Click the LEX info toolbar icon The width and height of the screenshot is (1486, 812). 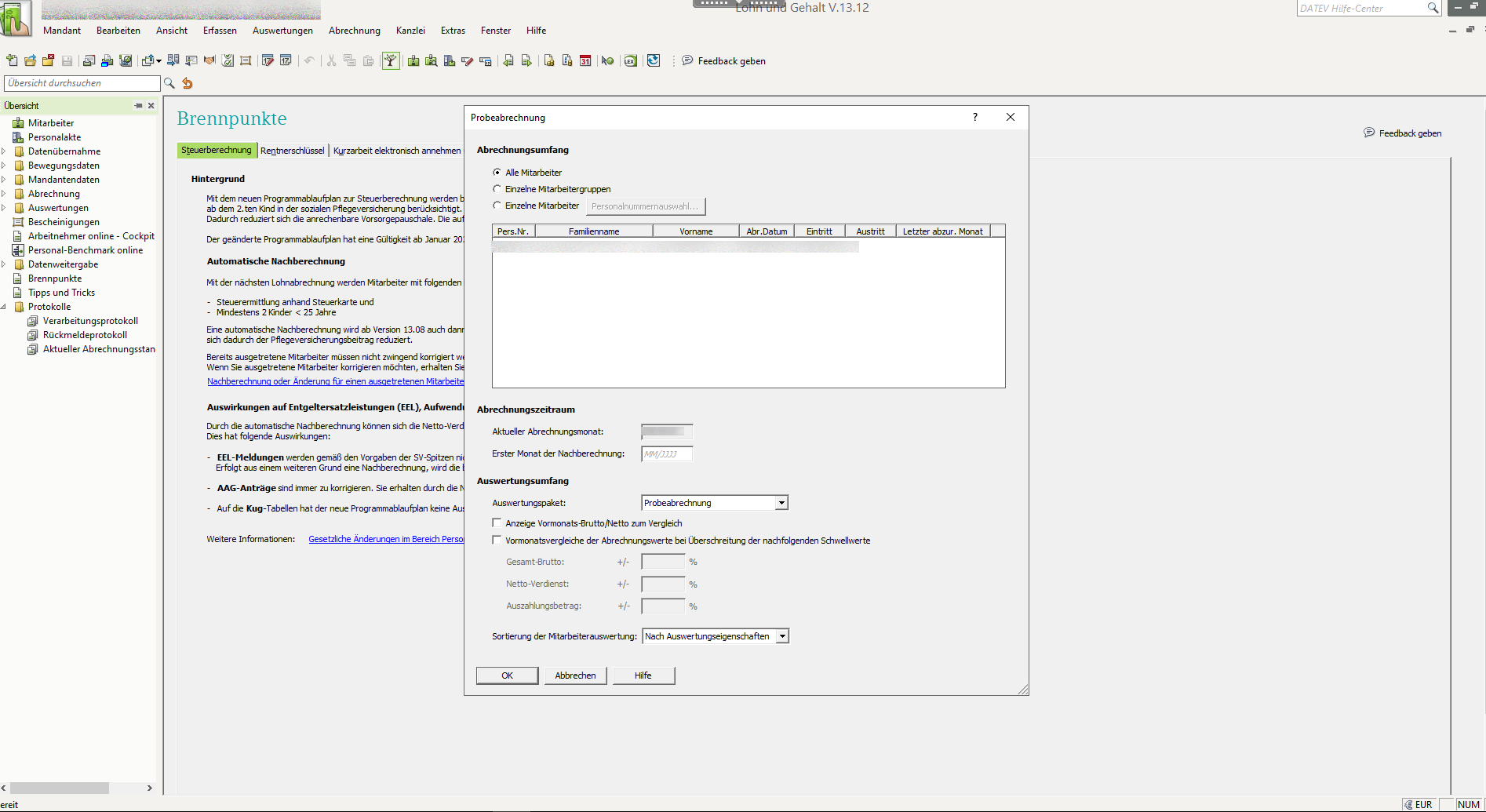tap(630, 60)
